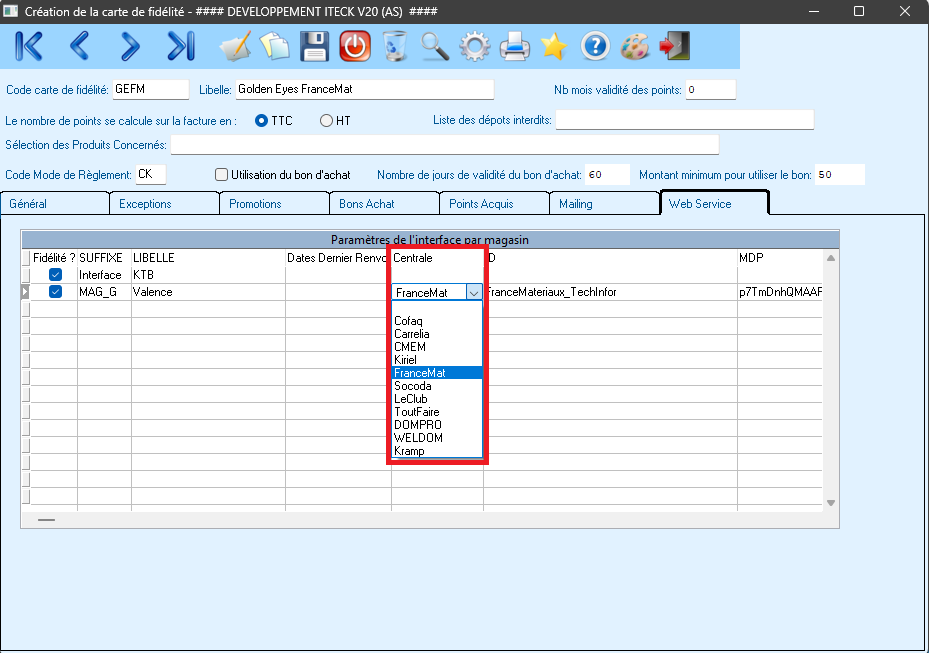Choose Socoda in the Centrale list
This screenshot has width=929, height=653.
tap(413, 386)
